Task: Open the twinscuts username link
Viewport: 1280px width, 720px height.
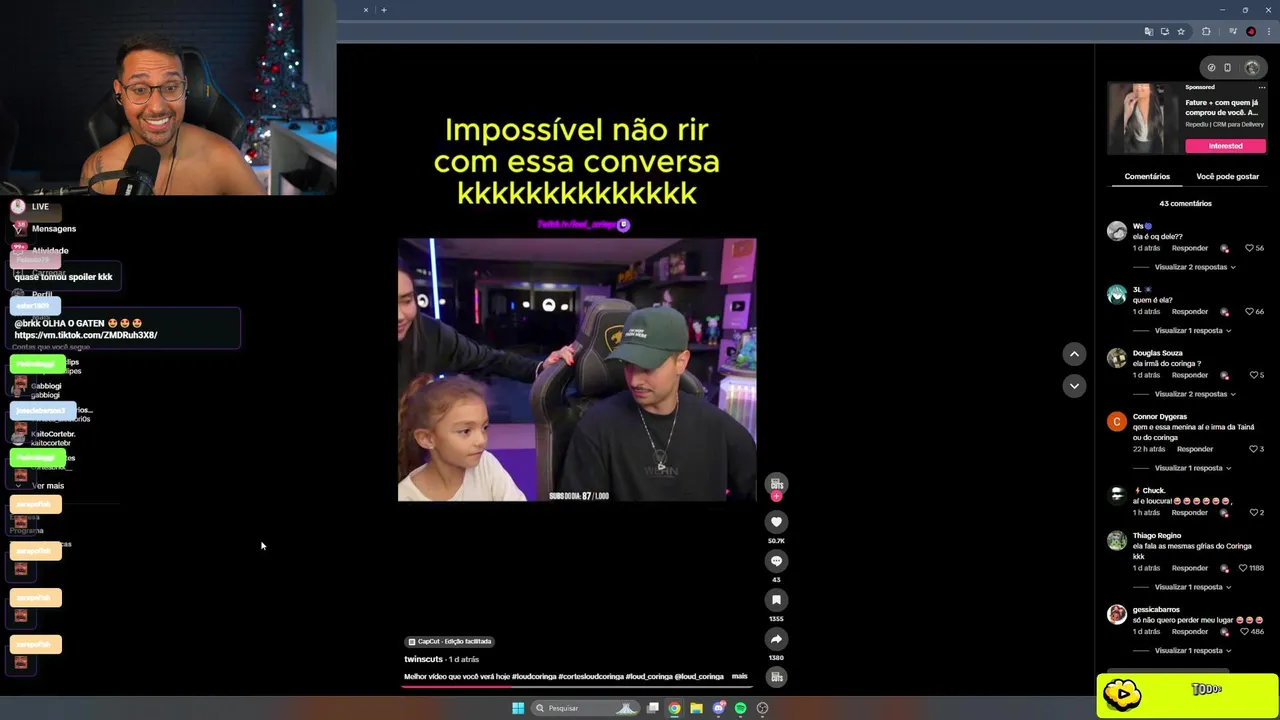Action: click(x=423, y=660)
